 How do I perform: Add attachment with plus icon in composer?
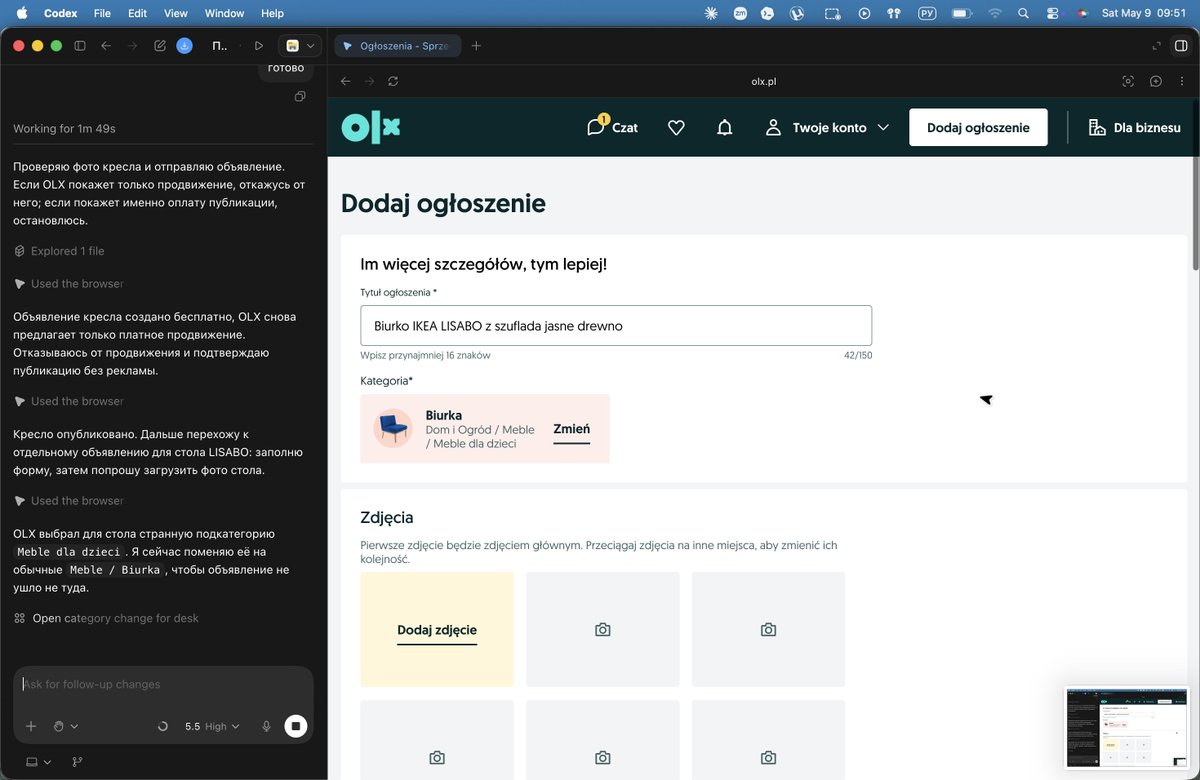pos(31,726)
